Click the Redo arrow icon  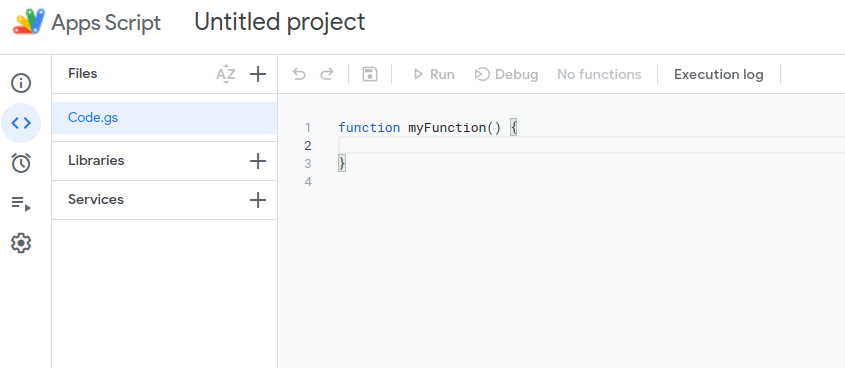(327, 74)
